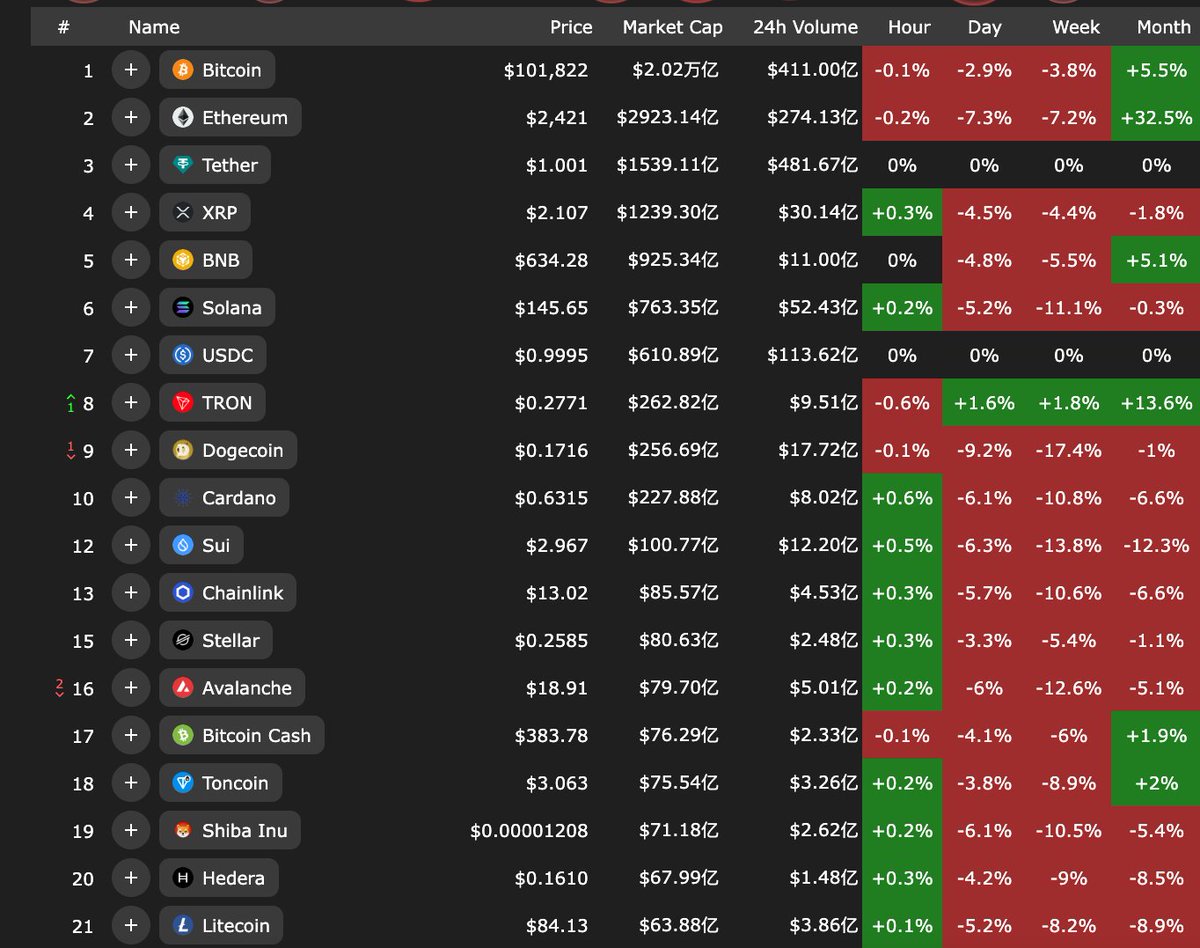Click the Stellar logo icon
The image size is (1200, 948).
(183, 640)
